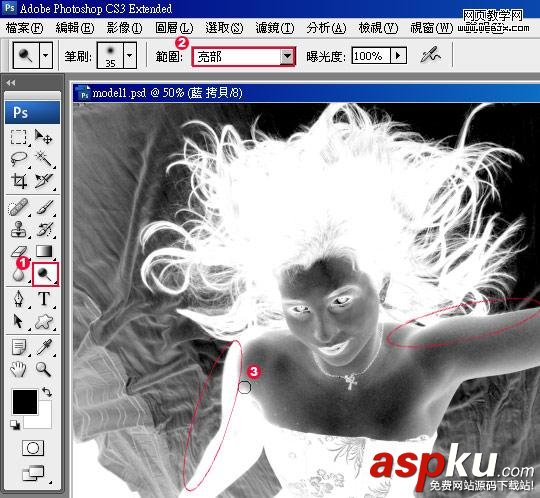
Task: Select the Lasso tool
Action: pyautogui.click(x=19, y=159)
